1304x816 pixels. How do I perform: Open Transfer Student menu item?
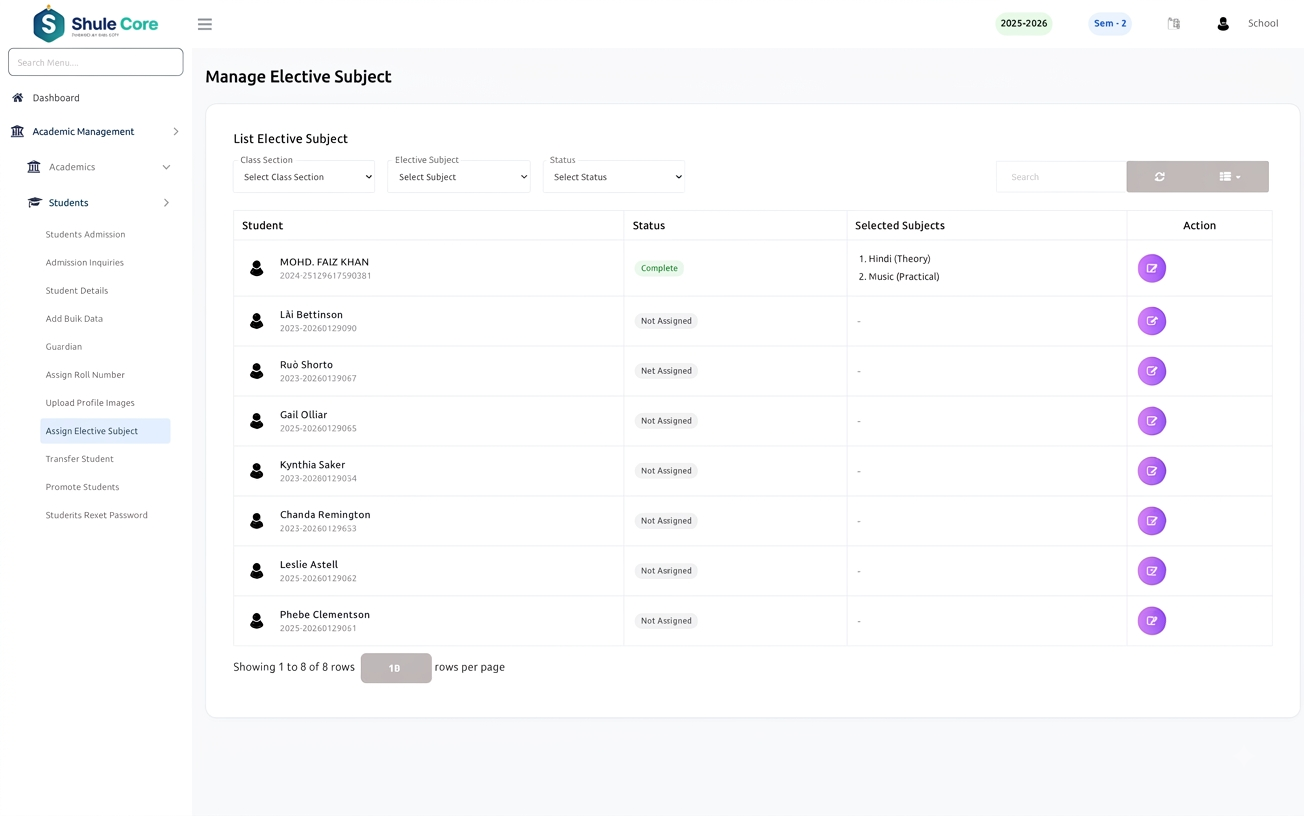pyautogui.click(x=80, y=459)
